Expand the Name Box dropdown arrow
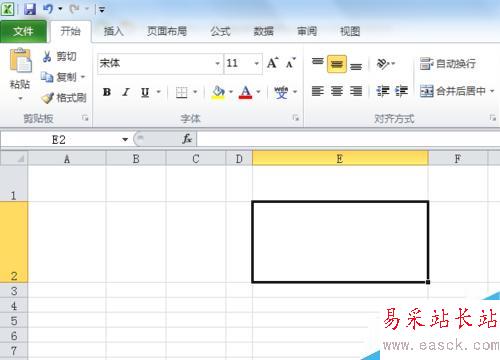Screen dimensions: 500x360 pyautogui.click(x=125, y=140)
